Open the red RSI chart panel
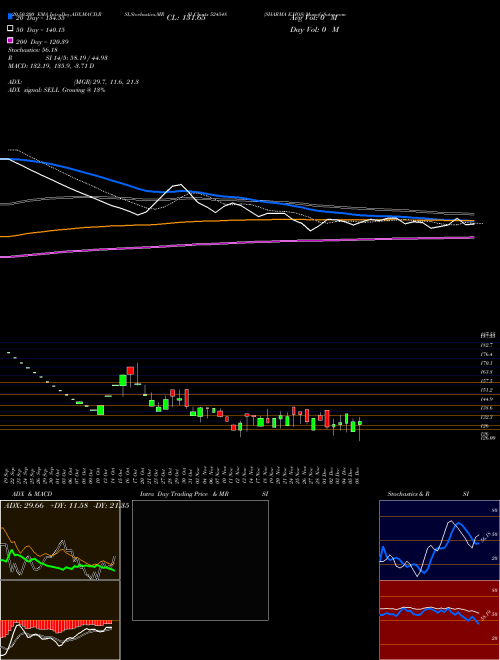500x660 pixels. coord(439,620)
